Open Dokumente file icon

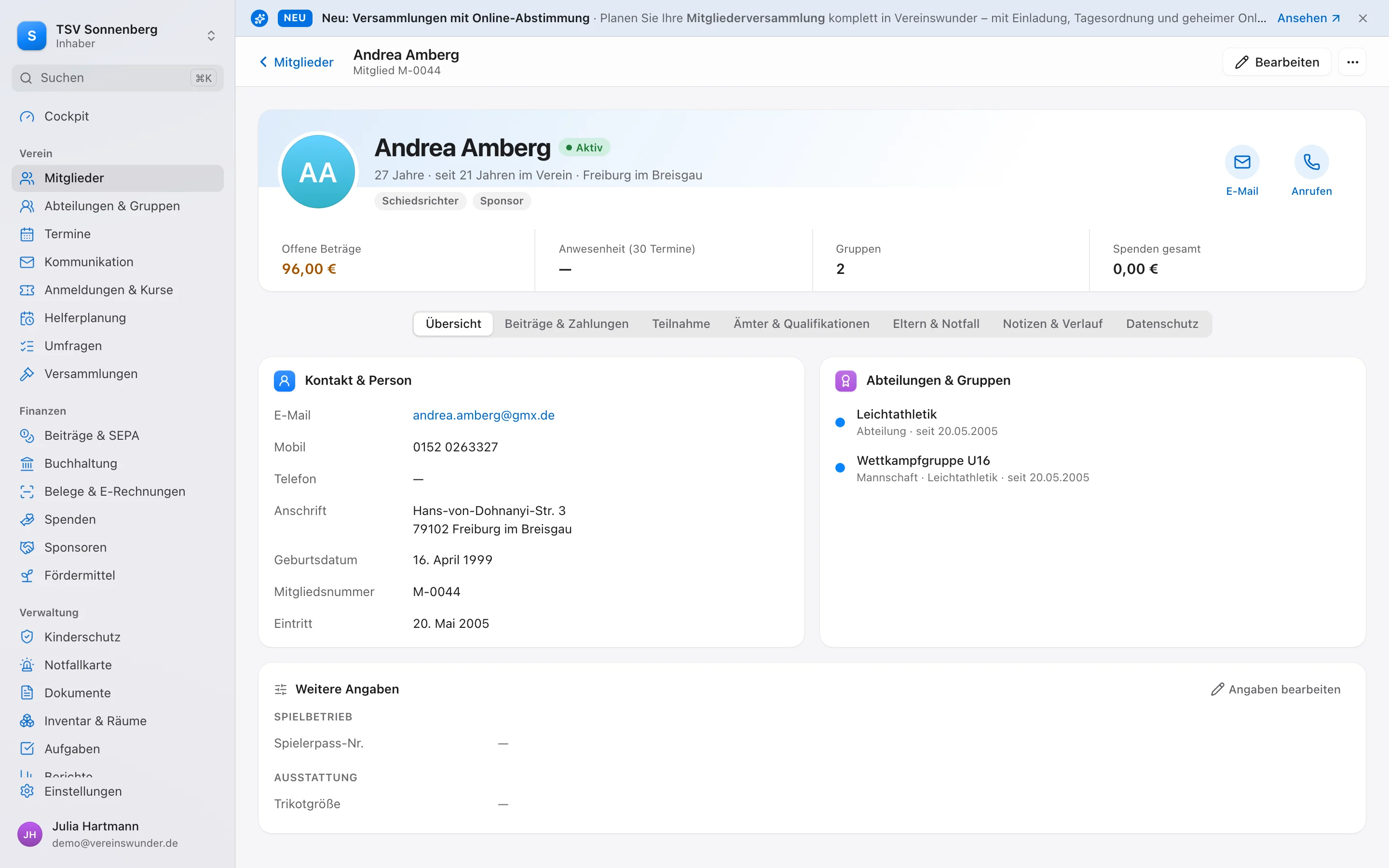tap(27, 693)
